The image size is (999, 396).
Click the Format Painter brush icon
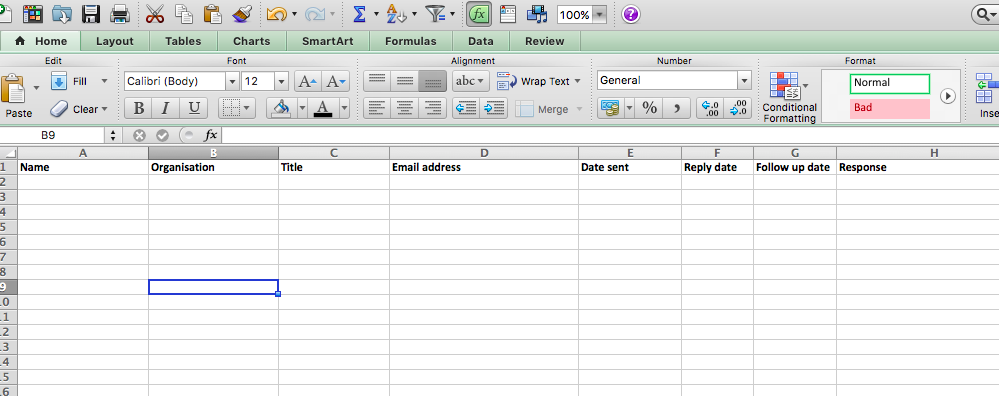241,13
